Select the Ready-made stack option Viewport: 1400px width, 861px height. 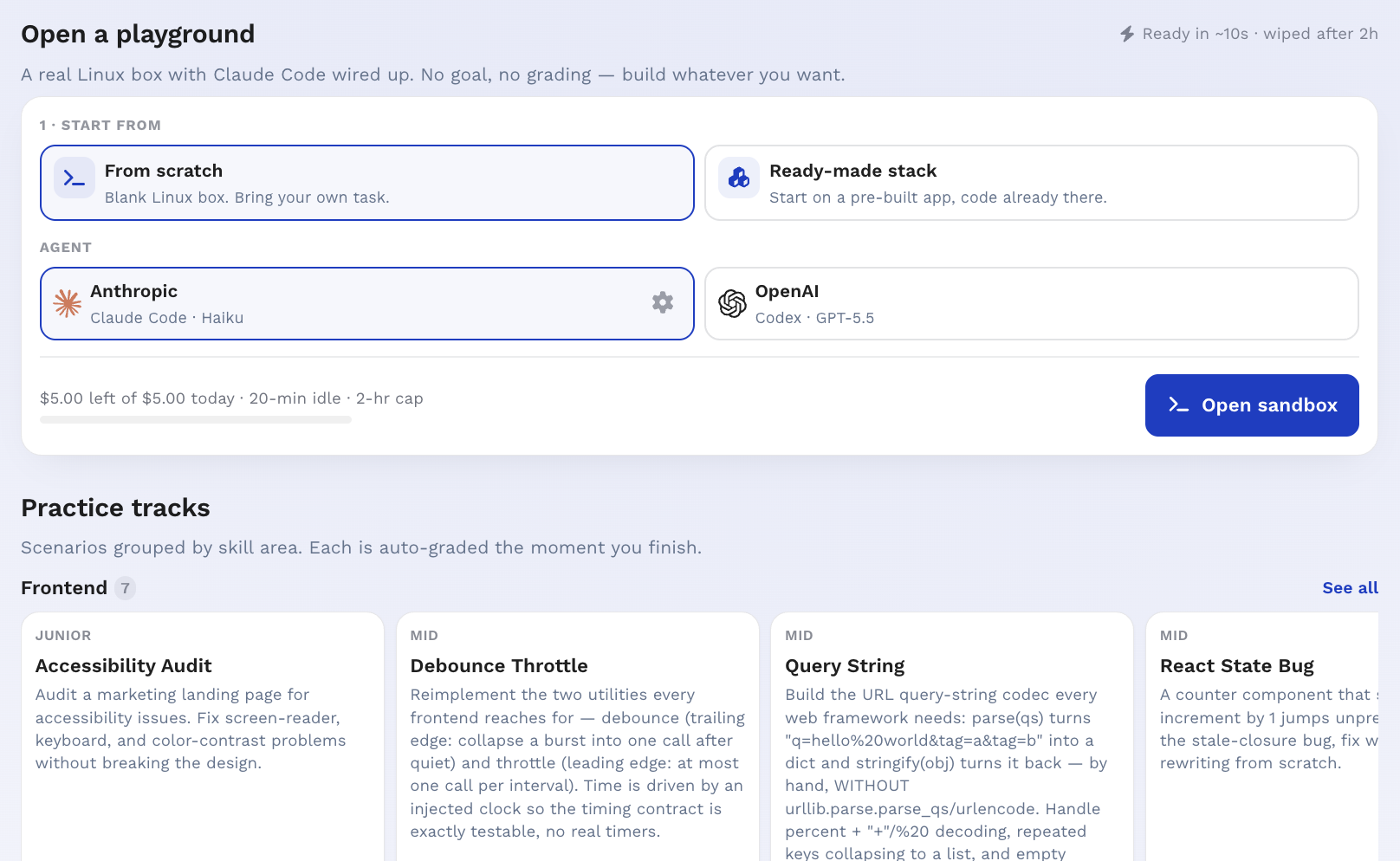click(1032, 183)
